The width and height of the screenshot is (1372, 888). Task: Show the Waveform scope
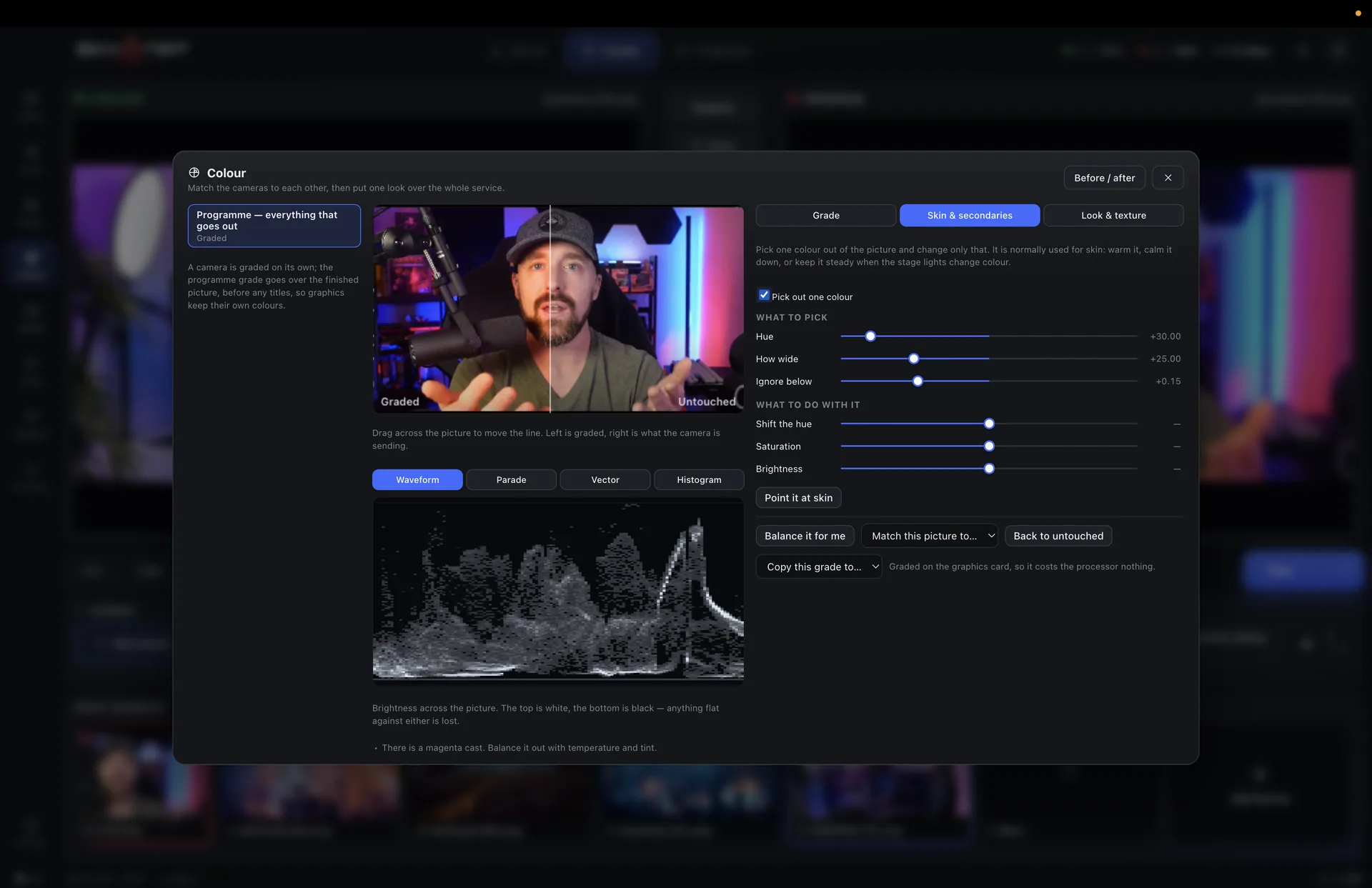coord(417,479)
